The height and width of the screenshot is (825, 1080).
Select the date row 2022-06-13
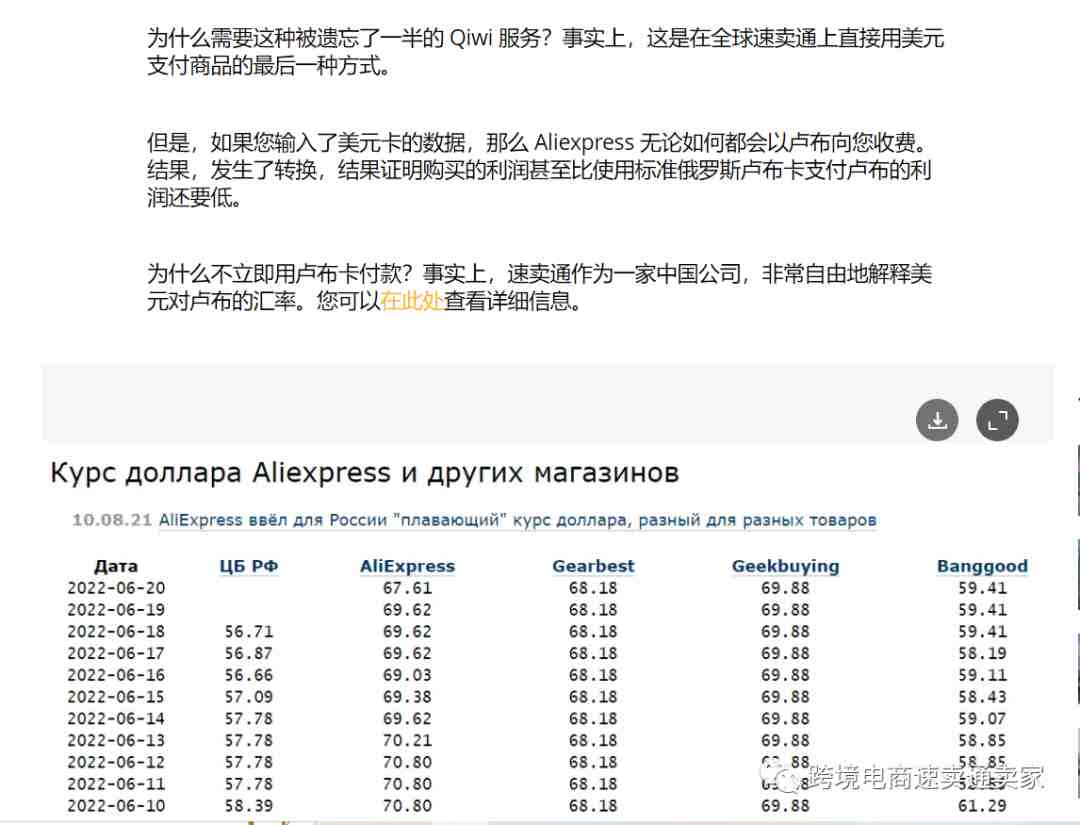pyautogui.click(x=116, y=740)
